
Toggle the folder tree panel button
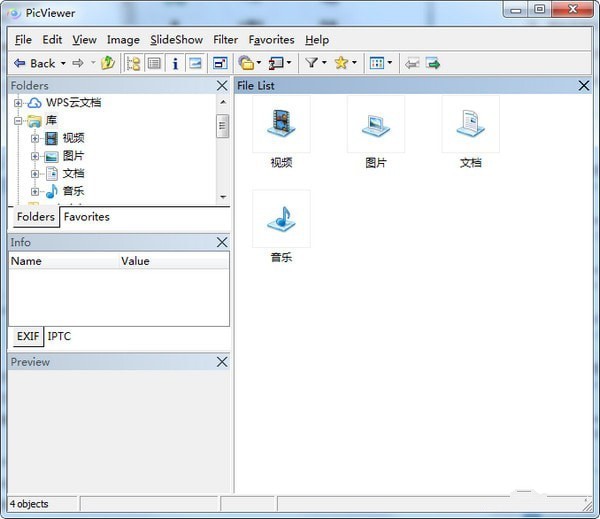point(133,63)
